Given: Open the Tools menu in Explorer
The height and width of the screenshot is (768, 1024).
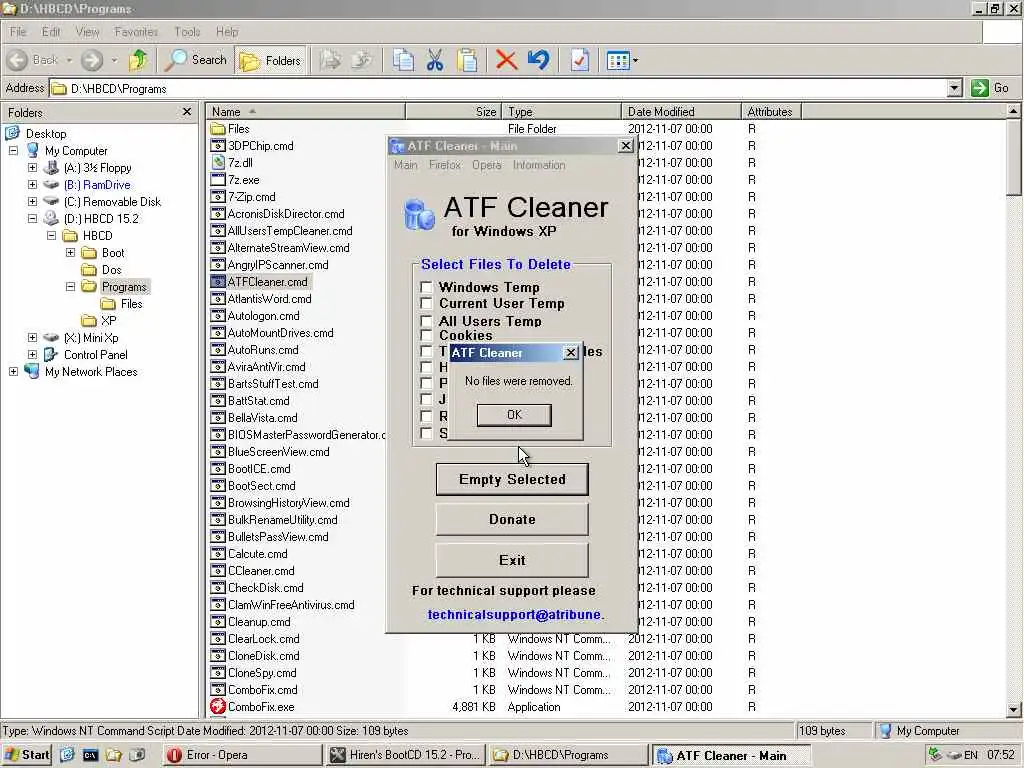Looking at the screenshot, I should click(187, 31).
